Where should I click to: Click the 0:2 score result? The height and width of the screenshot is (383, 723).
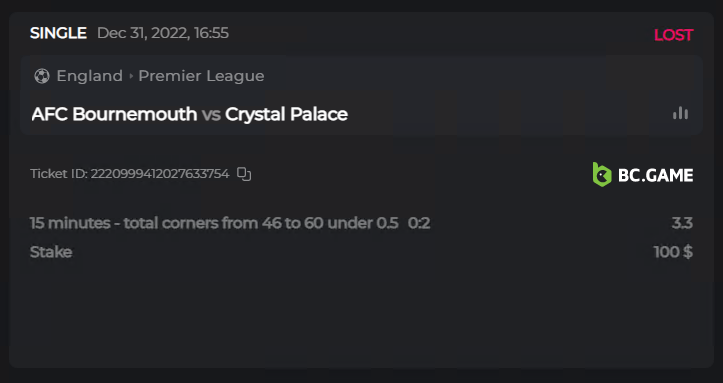point(419,223)
